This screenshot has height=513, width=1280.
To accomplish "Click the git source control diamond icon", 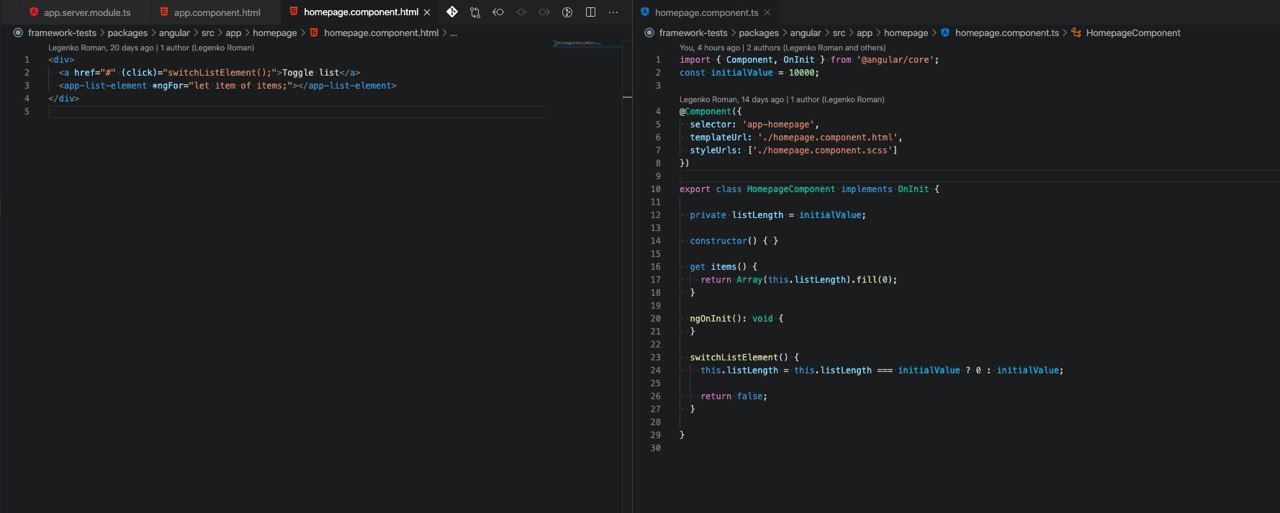I will point(452,12).
